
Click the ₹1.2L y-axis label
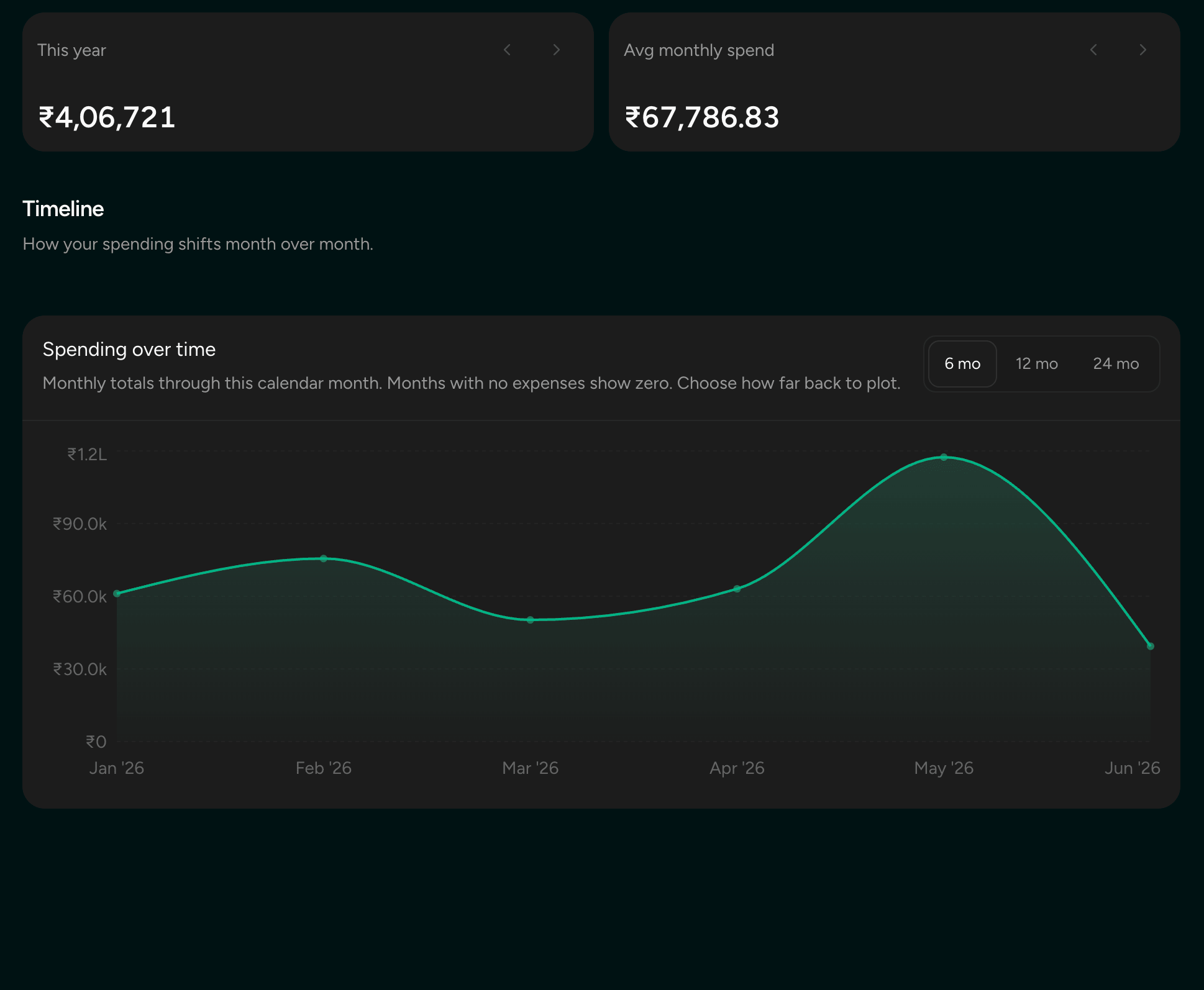point(87,455)
